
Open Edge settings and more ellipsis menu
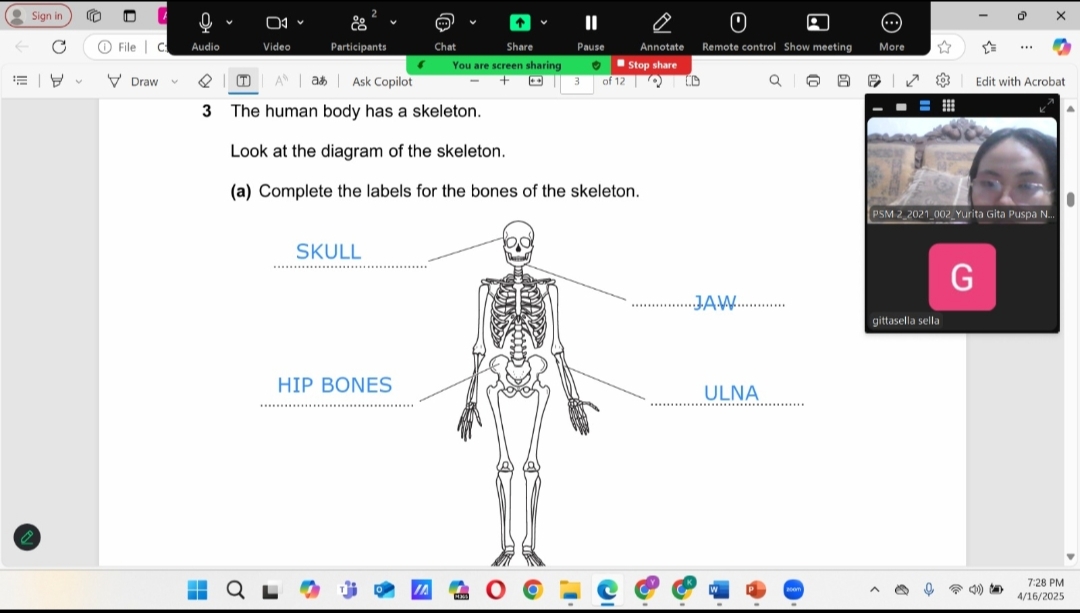[1026, 47]
